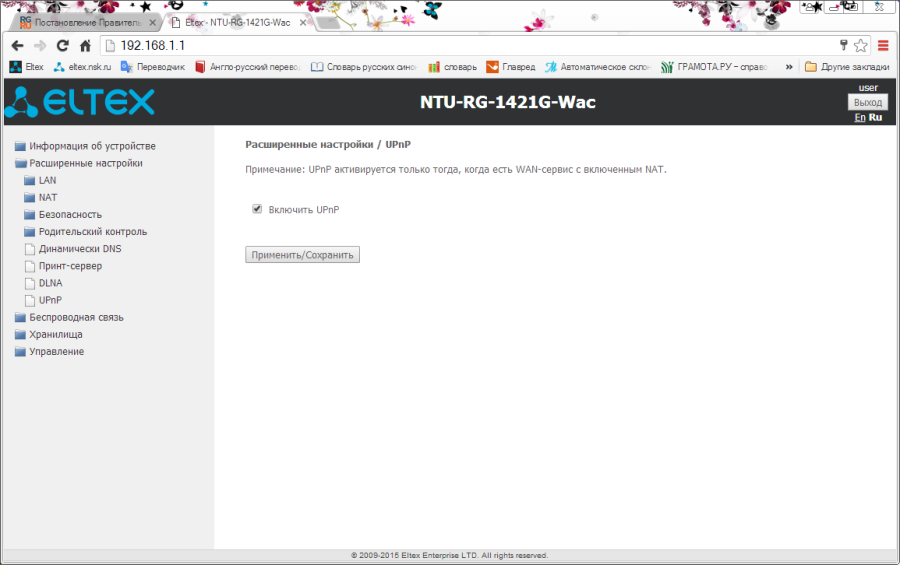Click the Eltex Enterprise copyright footer
This screenshot has height=565, width=900.
[449, 555]
